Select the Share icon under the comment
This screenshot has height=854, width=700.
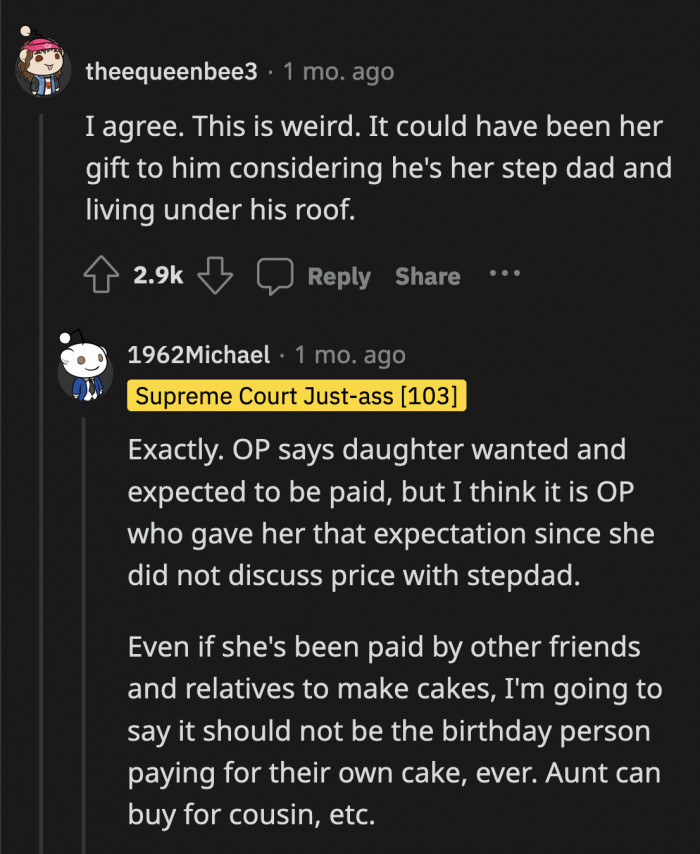click(x=427, y=276)
